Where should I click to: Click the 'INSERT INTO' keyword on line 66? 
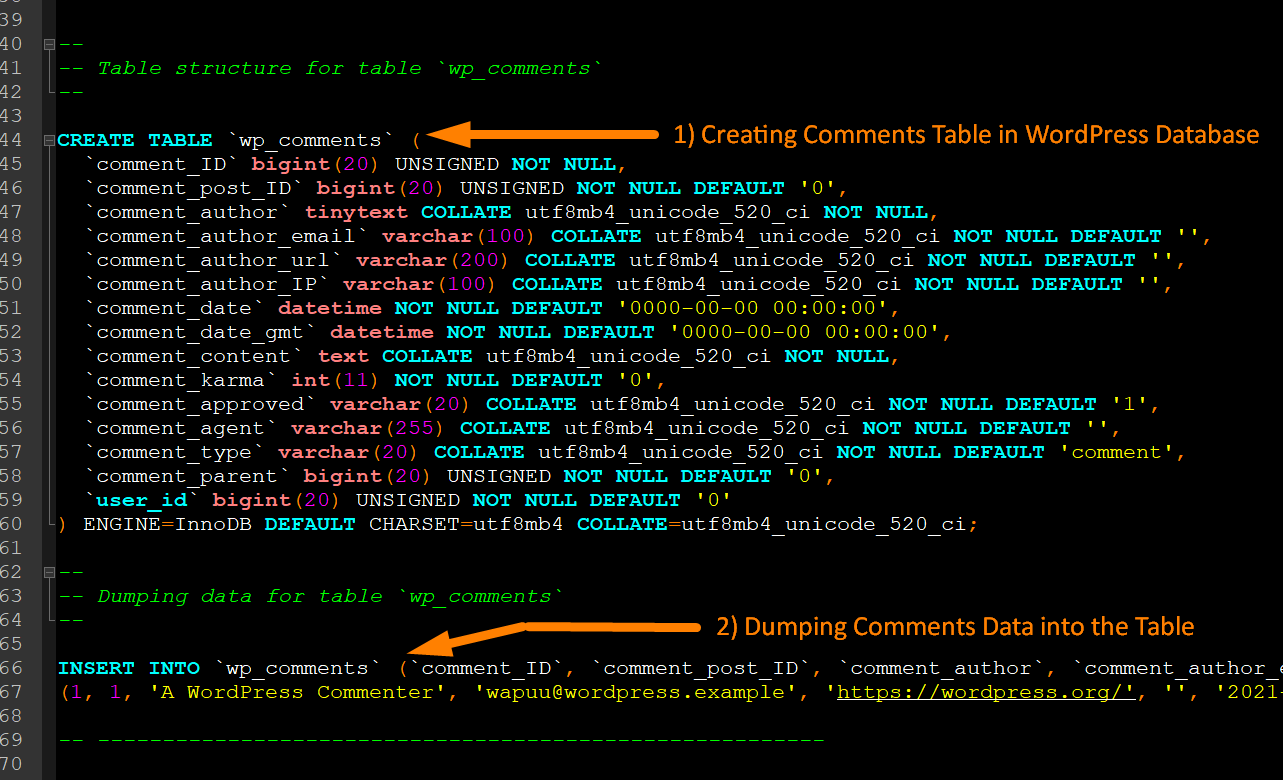coord(129,668)
